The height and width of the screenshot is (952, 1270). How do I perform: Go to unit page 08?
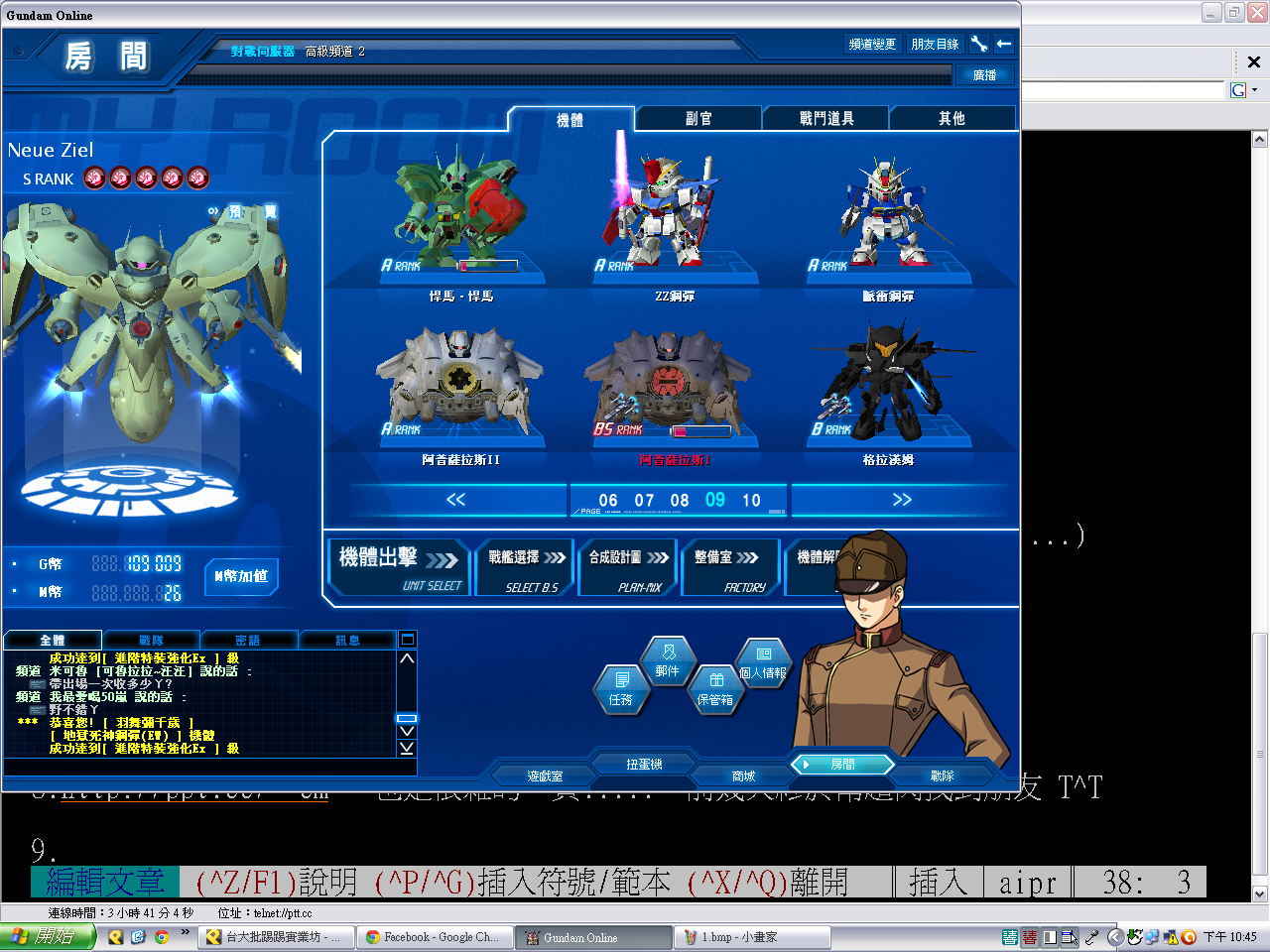(x=680, y=501)
